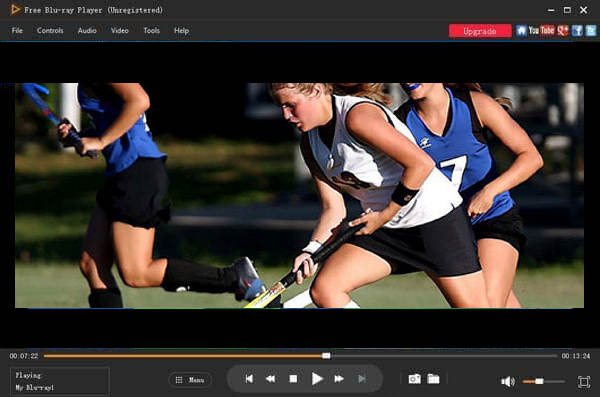Click the volume slider track
The height and width of the screenshot is (397, 600).
click(544, 381)
